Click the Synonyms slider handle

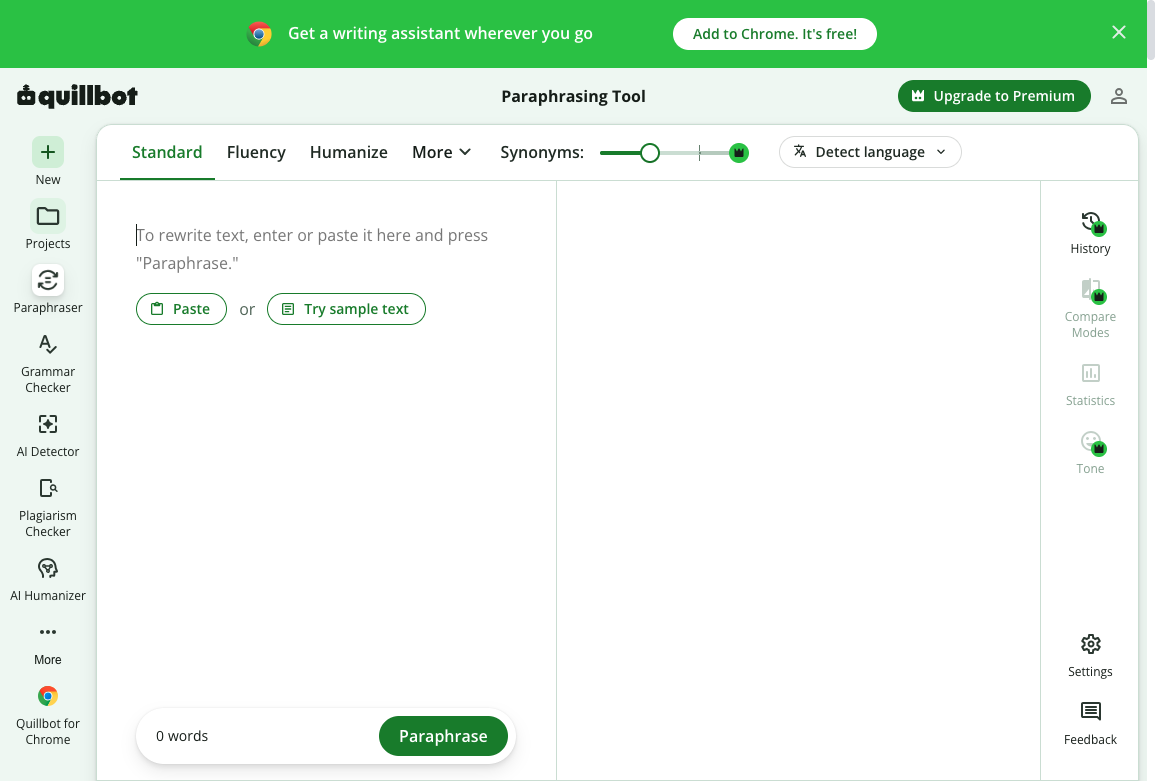[x=649, y=153]
